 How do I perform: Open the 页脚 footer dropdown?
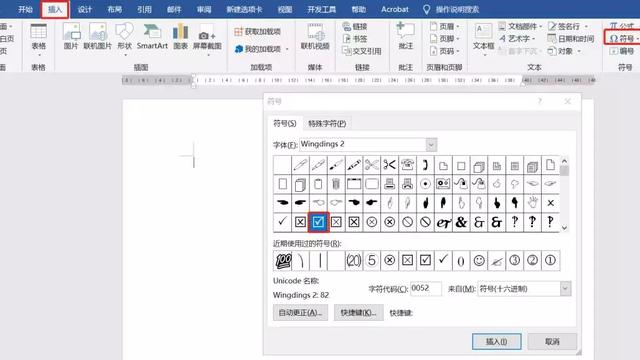pyautogui.click(x=444, y=39)
